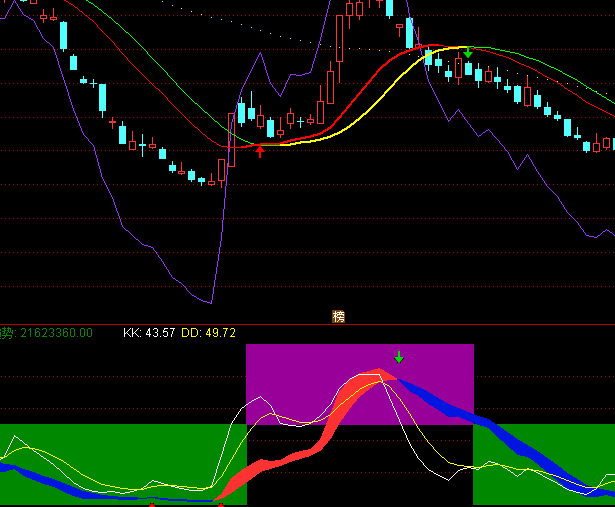Click the second red arrow at the indicator bottom
Viewport: 615px width, 507px height.
click(221, 505)
